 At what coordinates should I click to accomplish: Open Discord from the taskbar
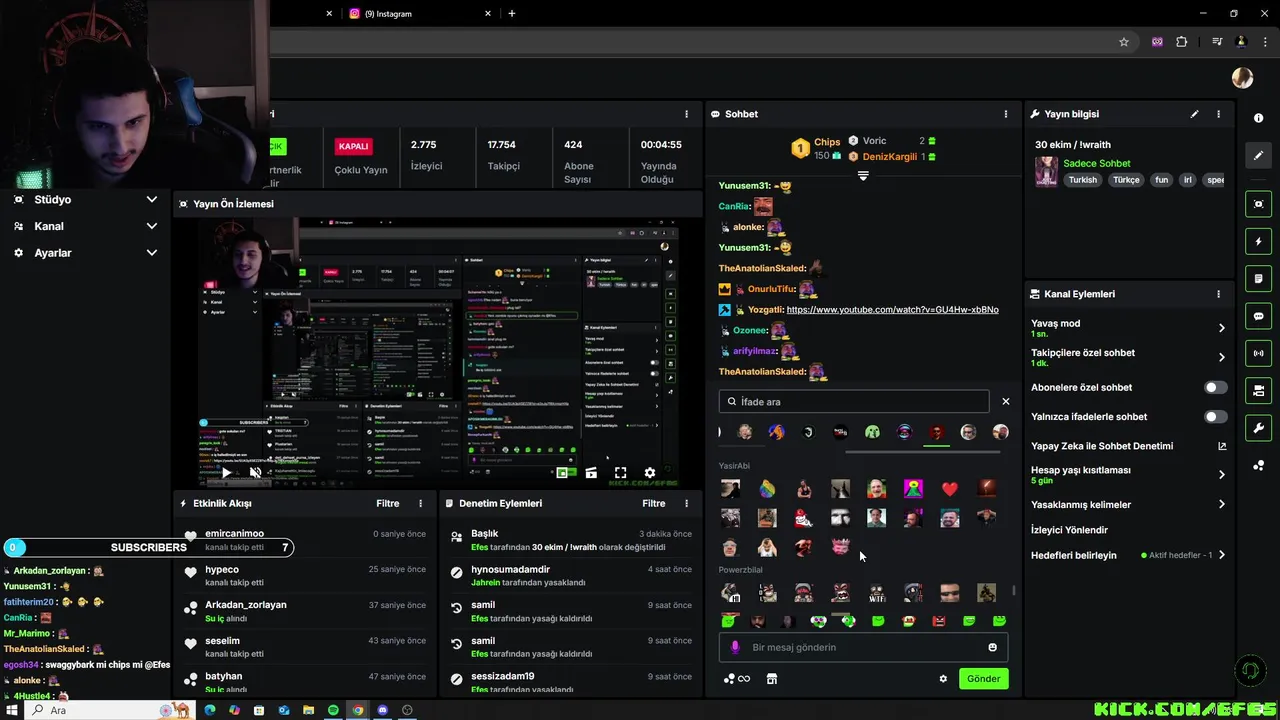(382, 710)
